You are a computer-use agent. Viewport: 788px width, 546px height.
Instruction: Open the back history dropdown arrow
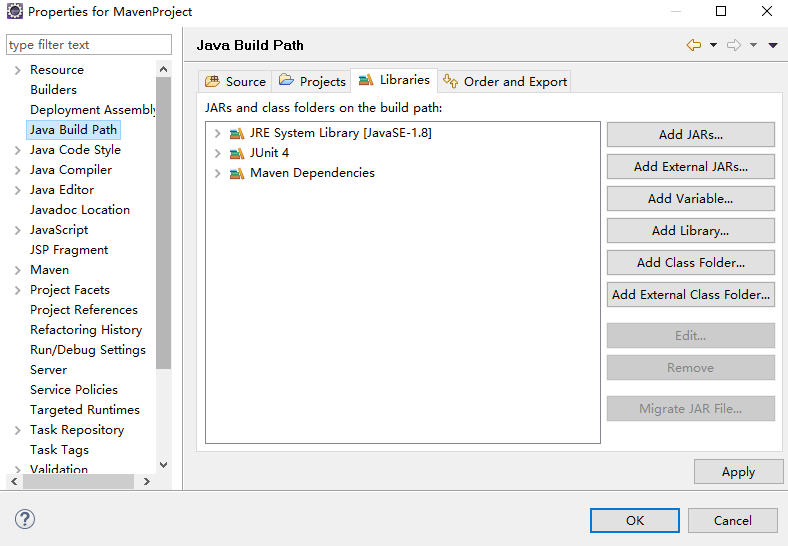[713, 45]
